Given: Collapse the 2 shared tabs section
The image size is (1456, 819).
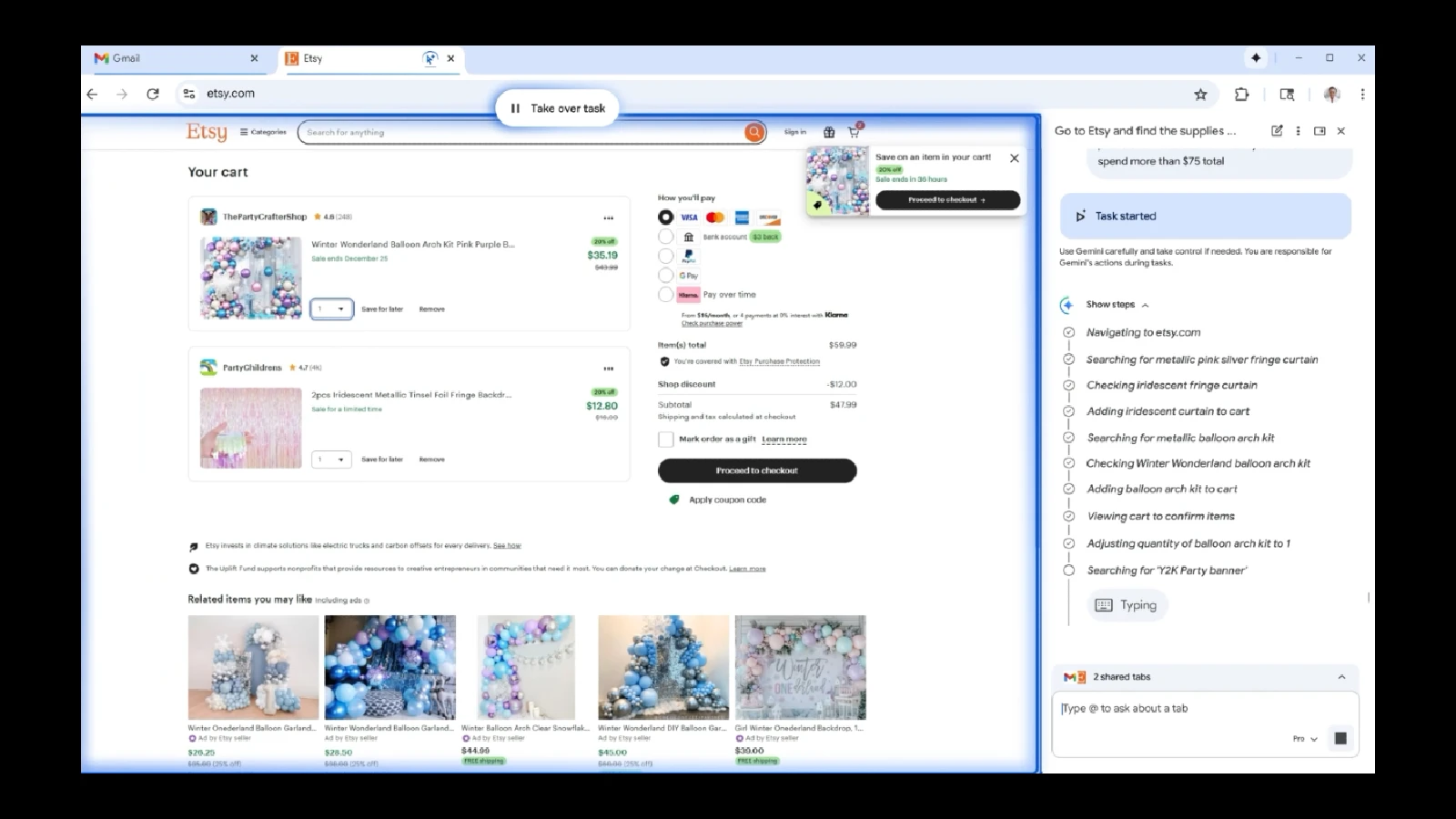Looking at the screenshot, I should pos(1340,677).
